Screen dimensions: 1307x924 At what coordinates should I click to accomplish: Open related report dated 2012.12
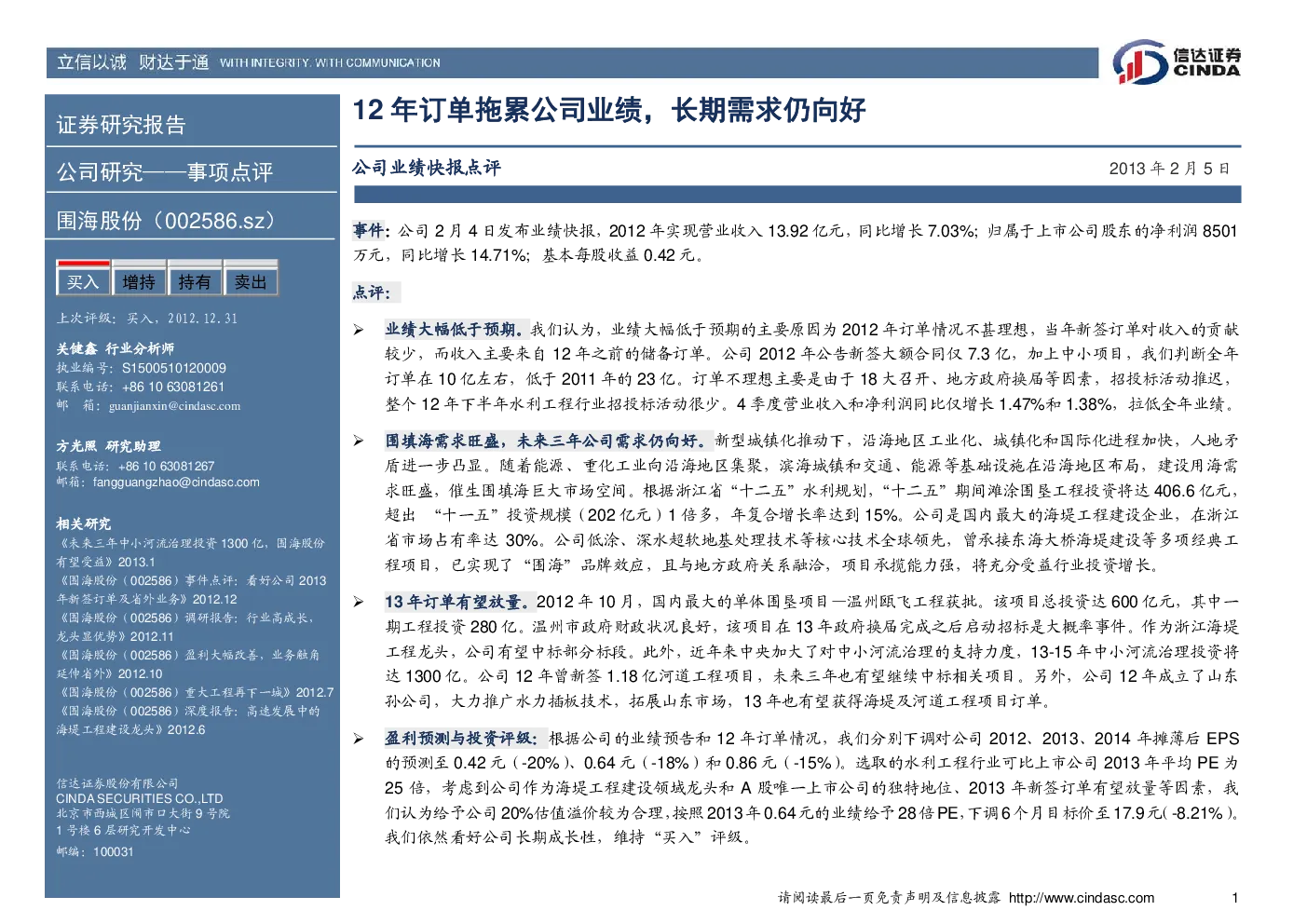tap(191, 590)
